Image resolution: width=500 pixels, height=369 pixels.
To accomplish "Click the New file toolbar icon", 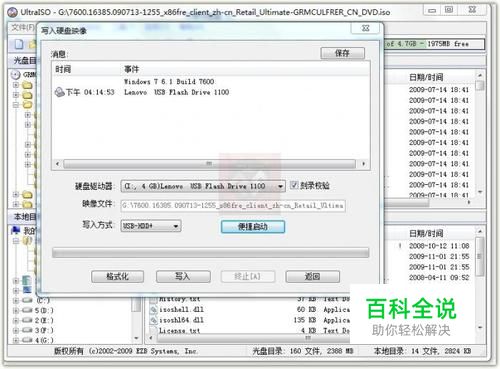I will tap(19, 44).
